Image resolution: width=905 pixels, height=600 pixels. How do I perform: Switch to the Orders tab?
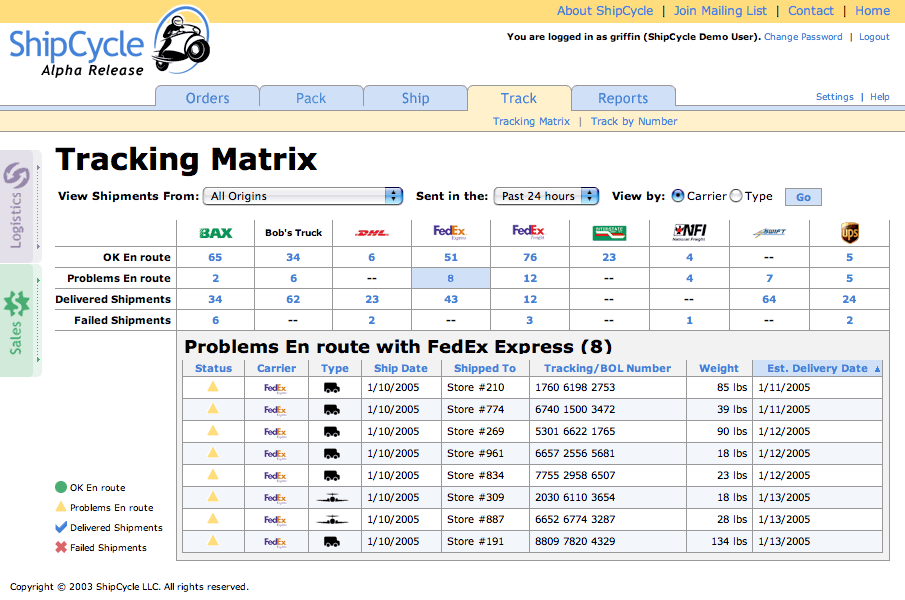(x=207, y=98)
